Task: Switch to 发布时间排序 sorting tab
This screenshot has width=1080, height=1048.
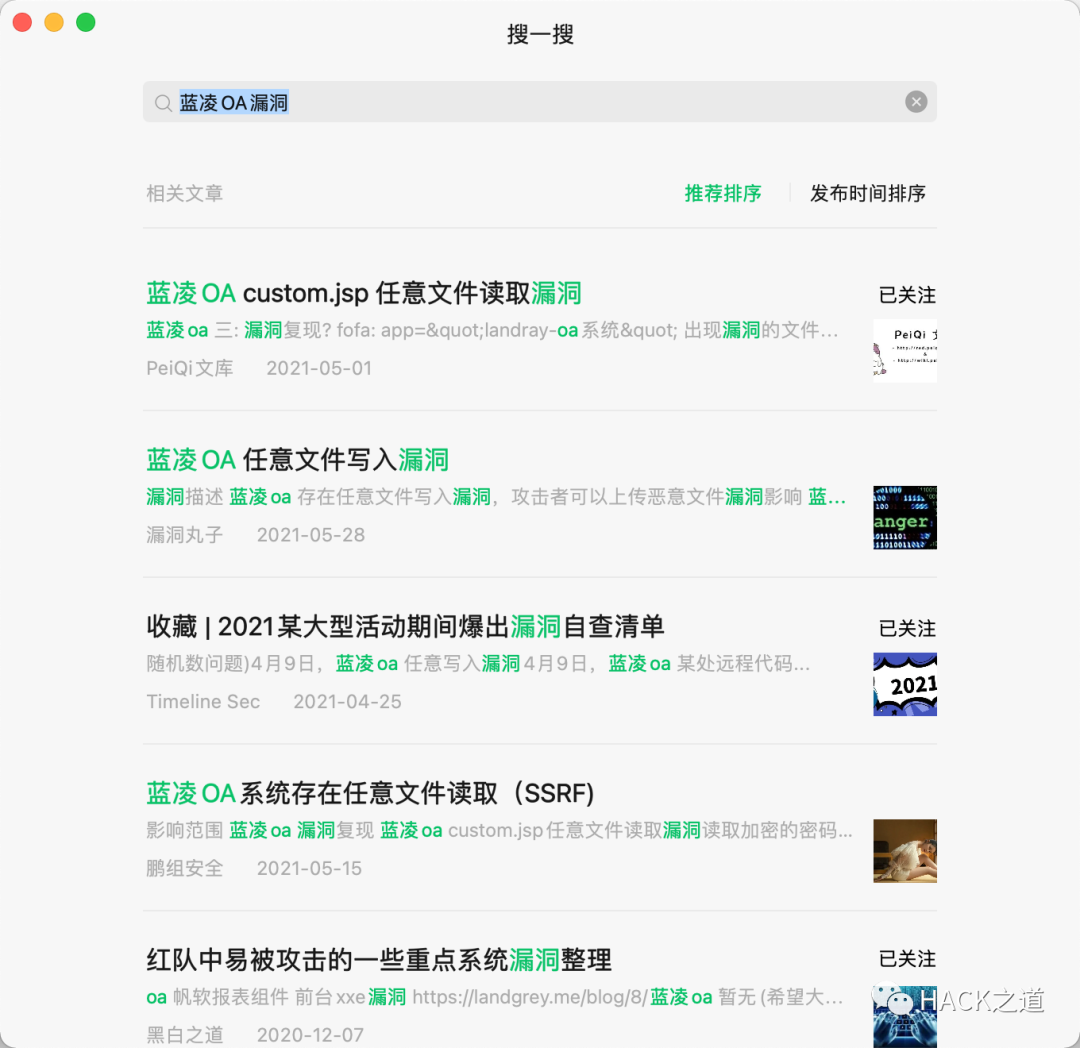Action: [x=867, y=193]
